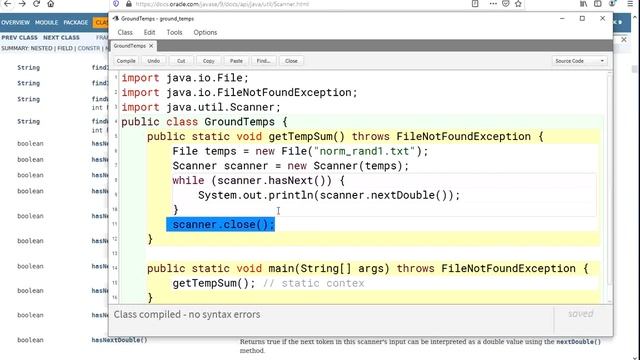Jump to the NESTED summary link
The height and width of the screenshot is (360, 640).
point(42,48)
